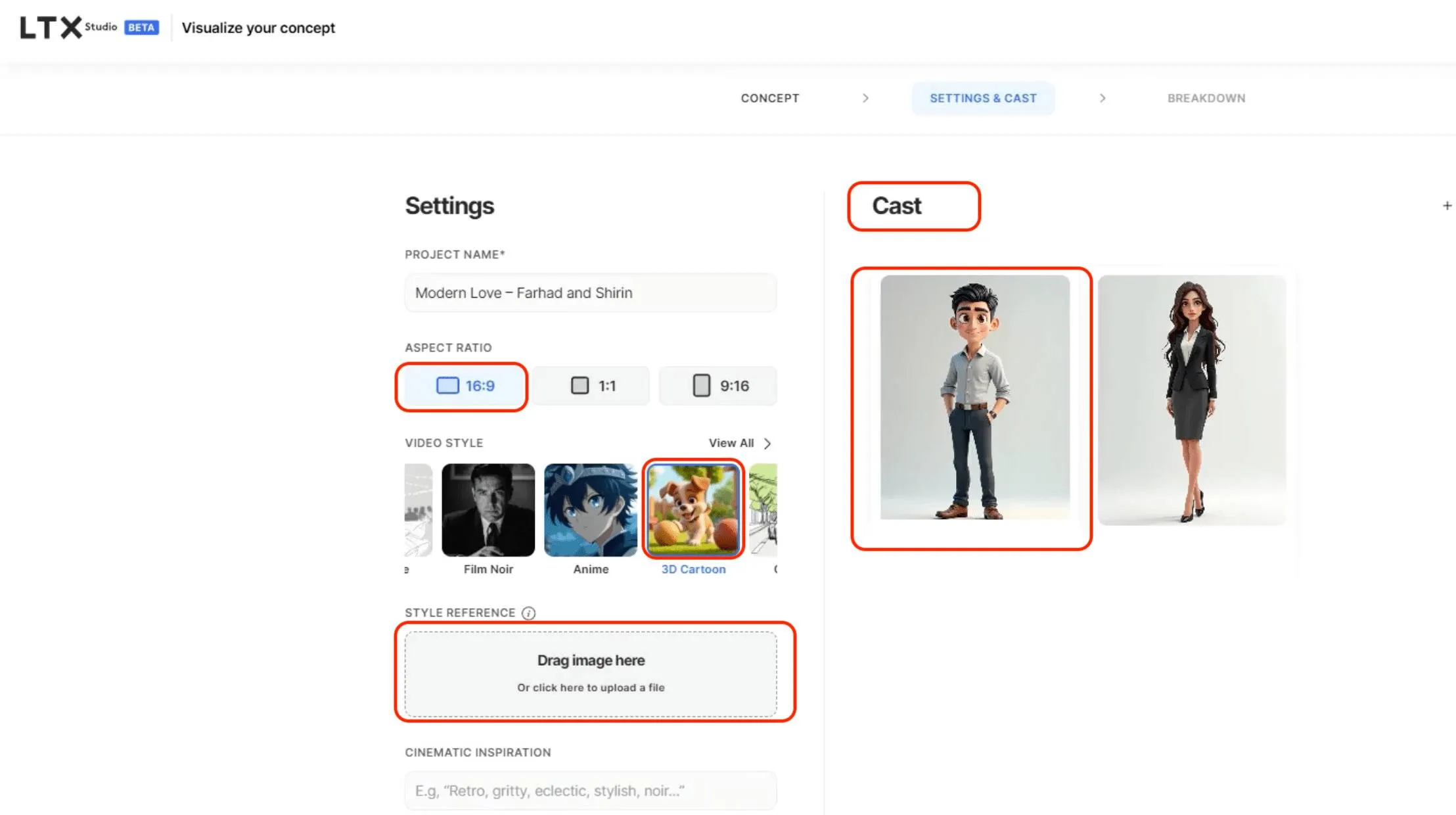Go to the Concept step

(x=769, y=98)
